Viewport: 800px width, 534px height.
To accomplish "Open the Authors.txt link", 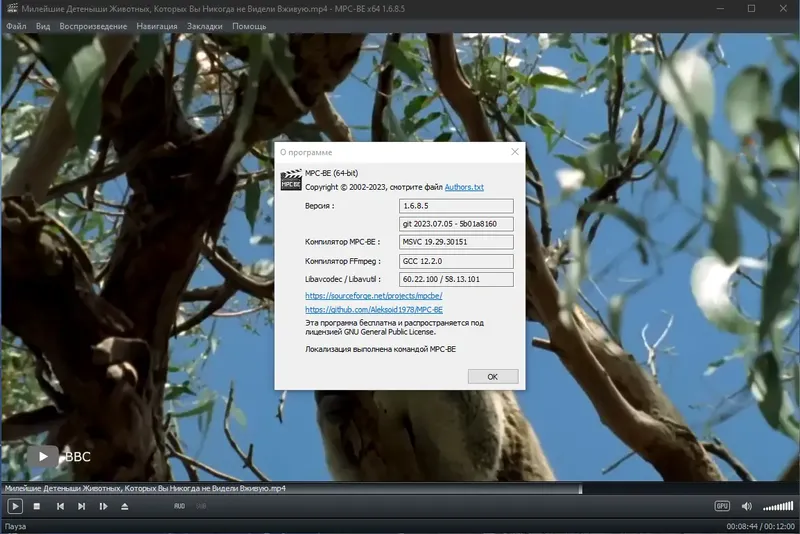I will coord(464,187).
